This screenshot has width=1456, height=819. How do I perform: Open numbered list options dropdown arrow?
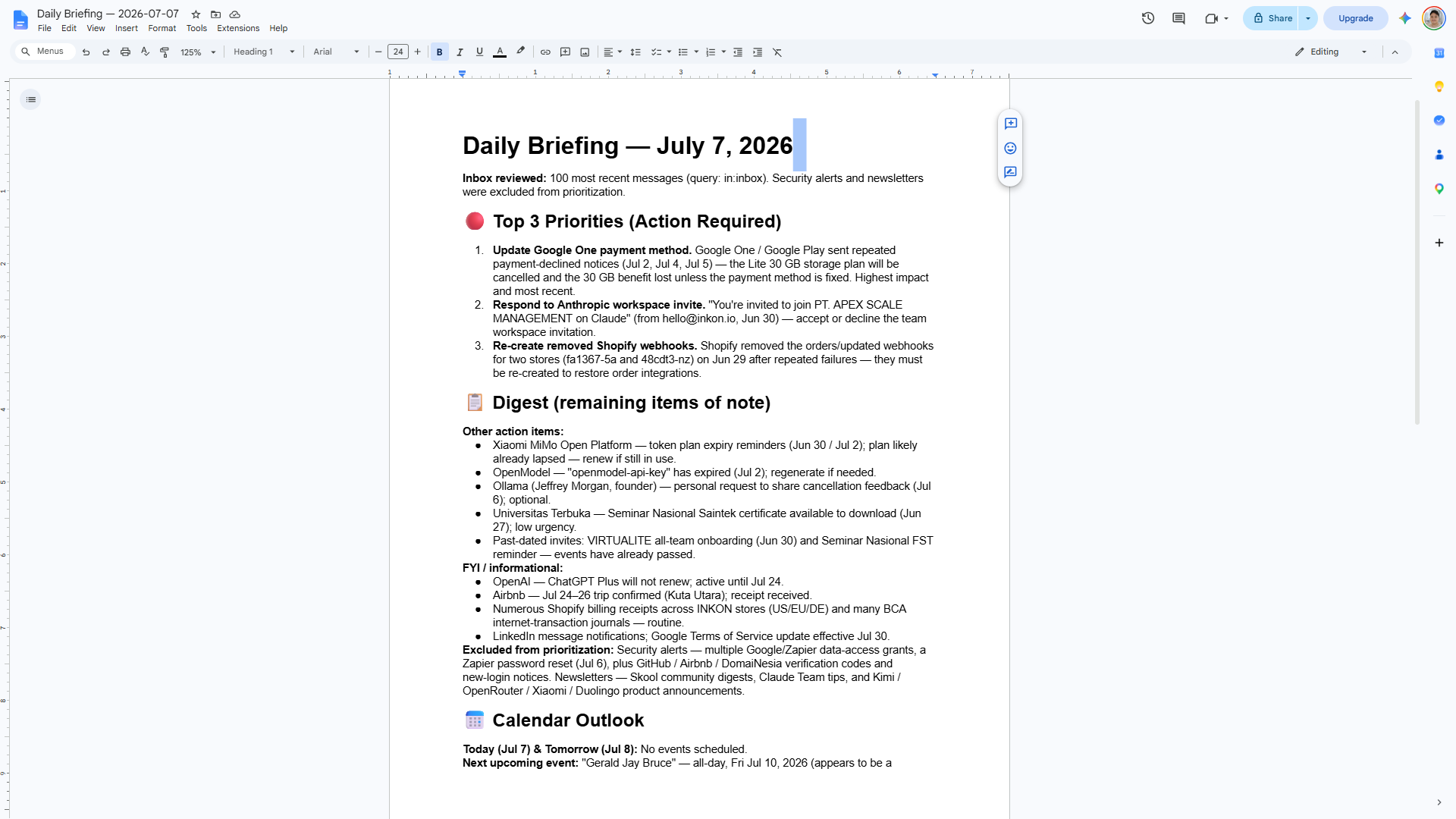723,52
